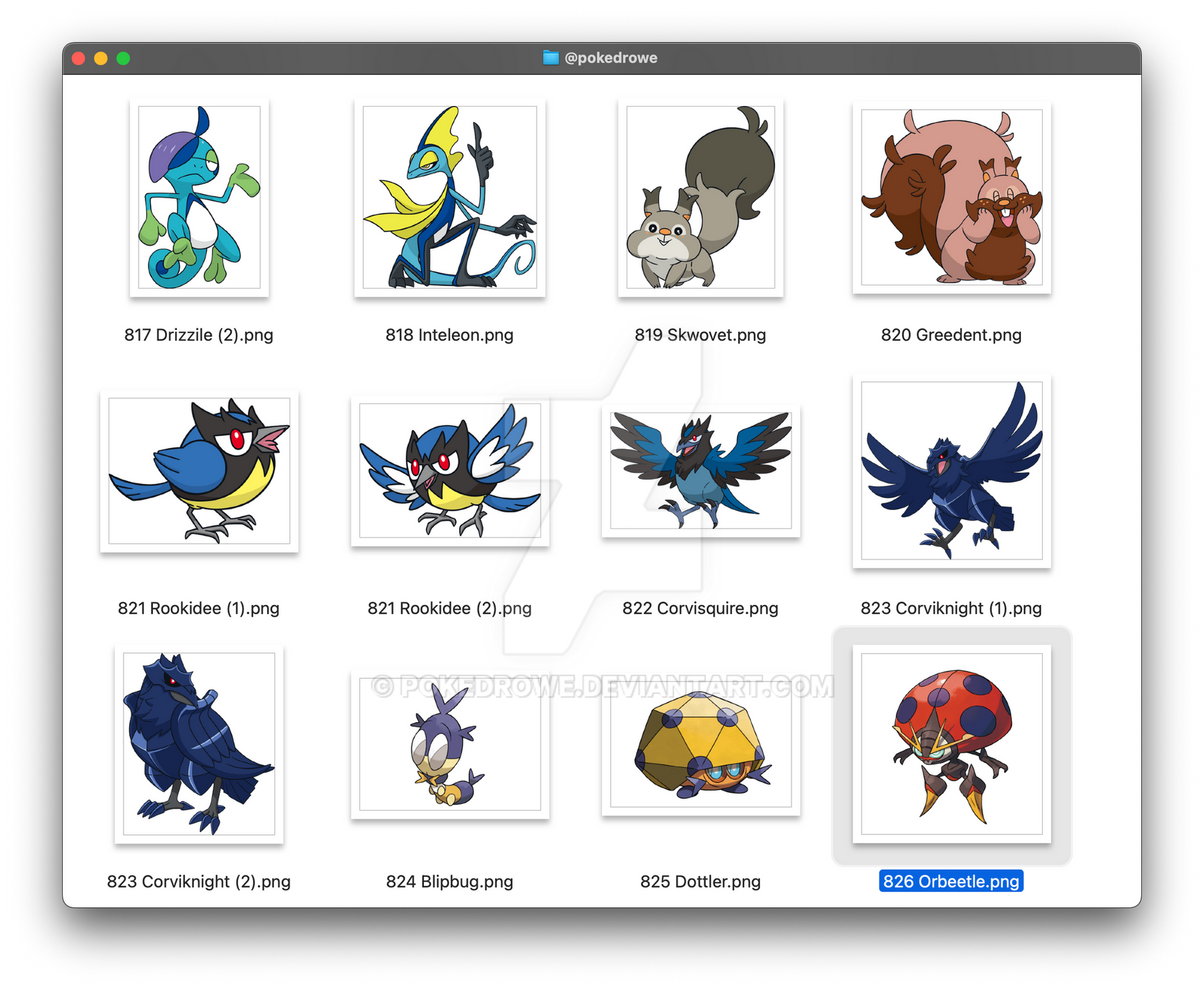
Task: Select the 821 Rookidee (2) image thumbnail
Action: click(x=450, y=471)
